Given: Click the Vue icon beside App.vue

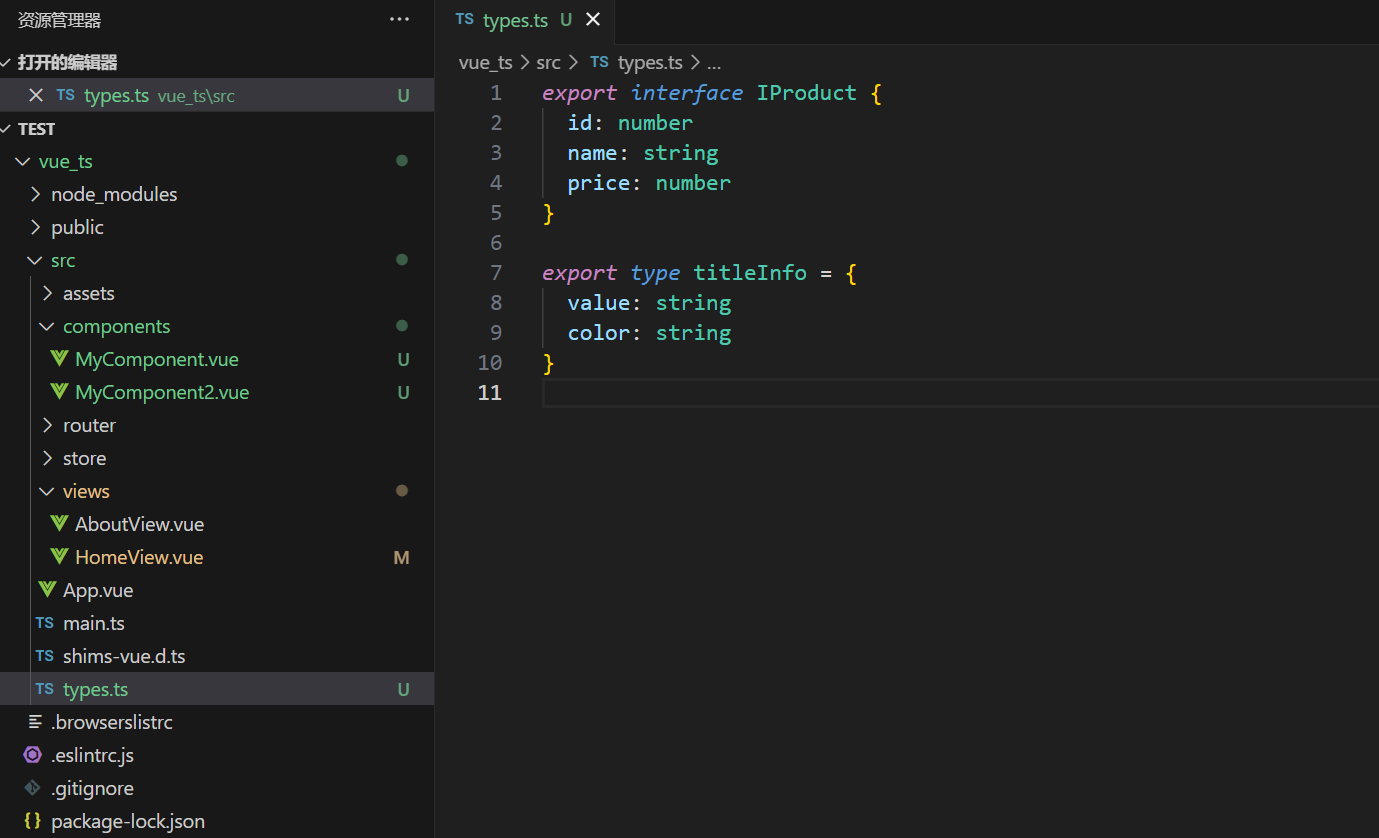Looking at the screenshot, I should tap(47, 590).
